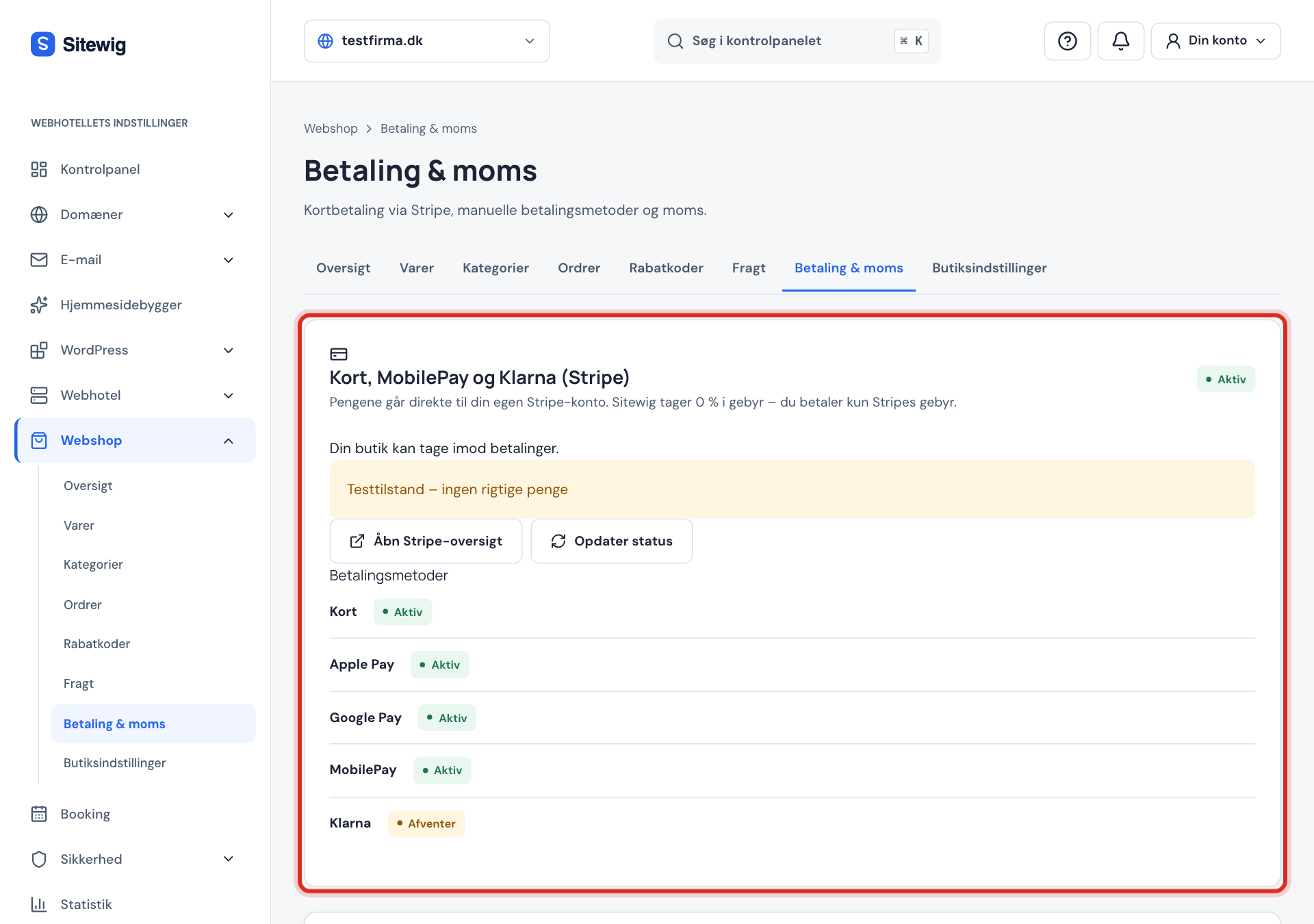Click the Webhotel server icon

[39, 395]
